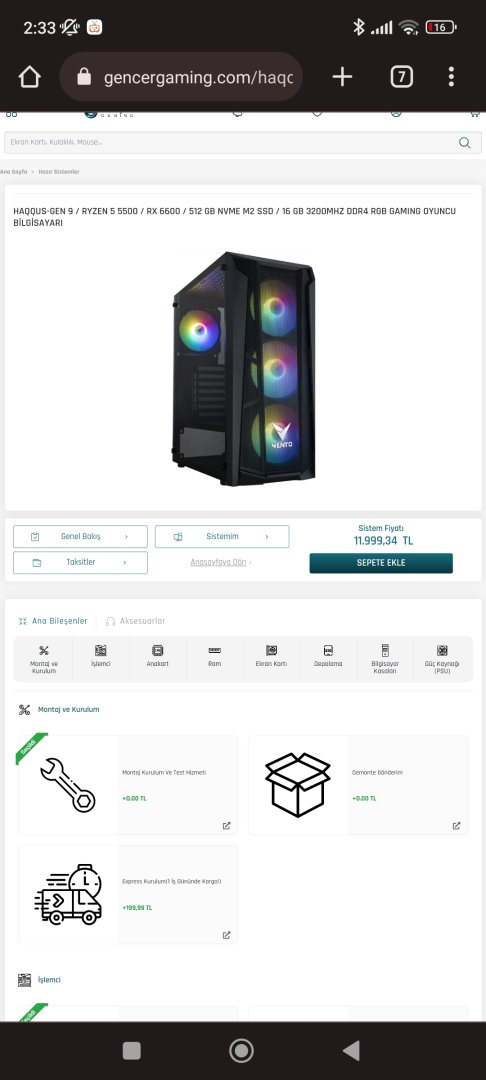Open external link icon on Montaj Kurulum card

[226, 825]
